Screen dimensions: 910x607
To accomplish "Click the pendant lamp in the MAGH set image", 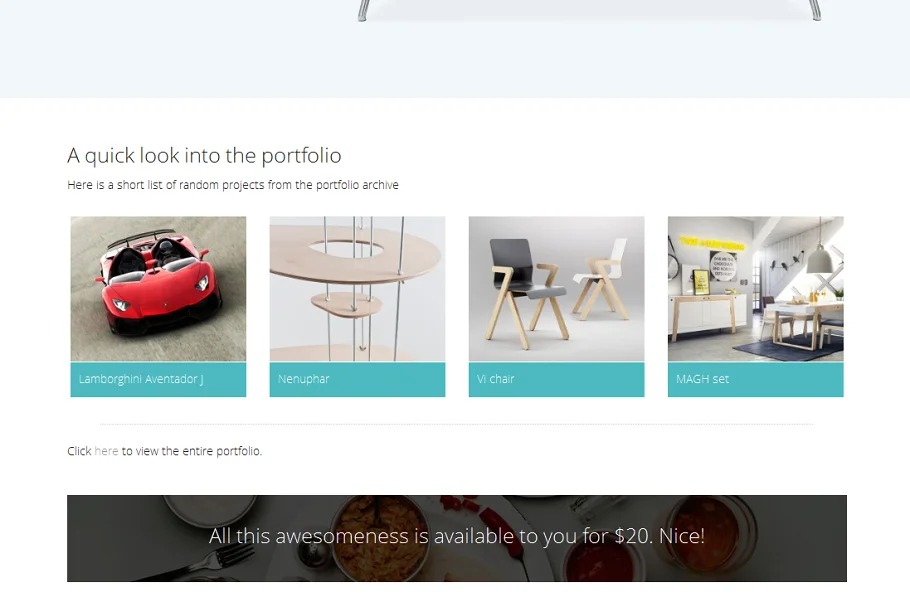I will [x=821, y=250].
